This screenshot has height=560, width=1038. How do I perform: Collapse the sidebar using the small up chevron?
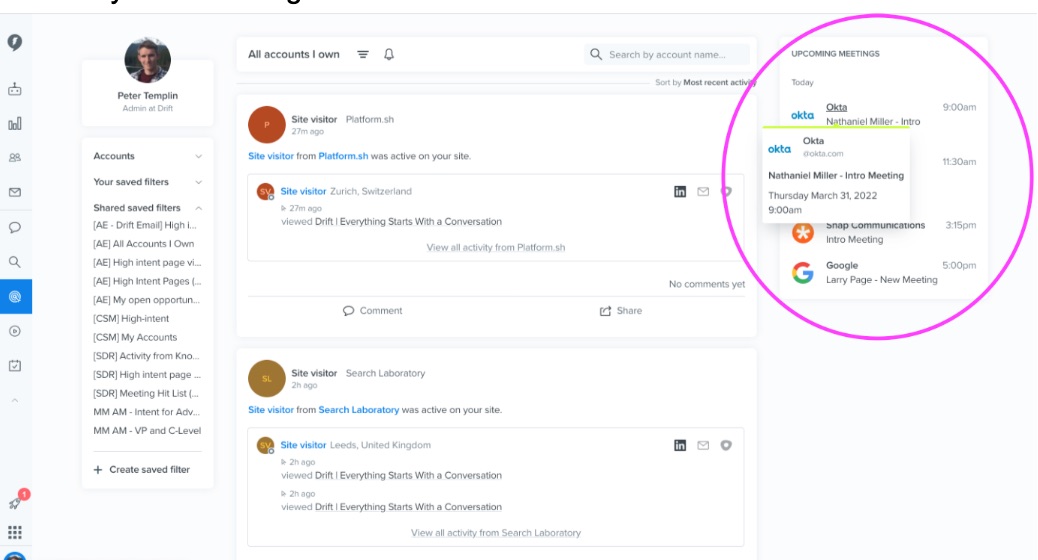15,400
